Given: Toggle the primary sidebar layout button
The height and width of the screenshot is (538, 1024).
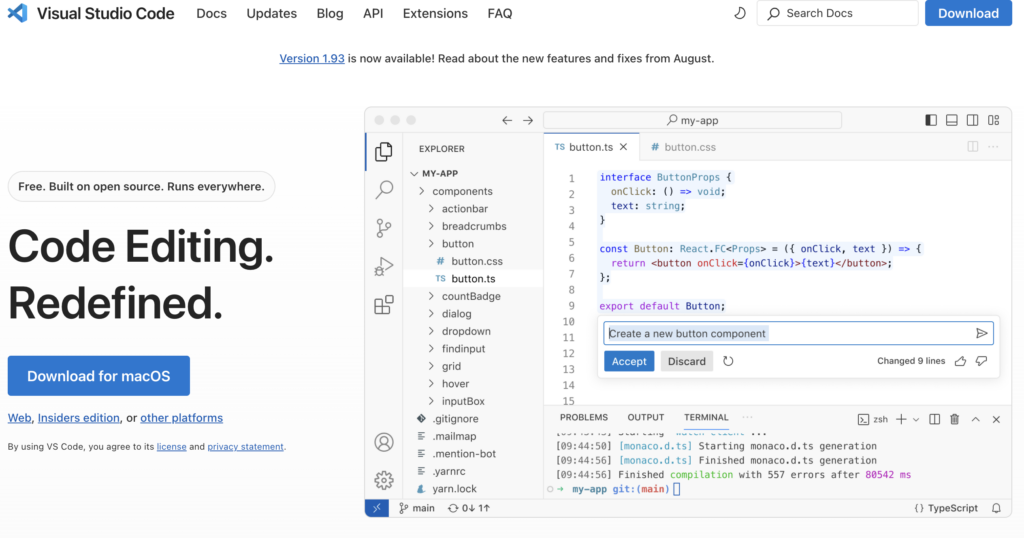Looking at the screenshot, I should click(931, 120).
